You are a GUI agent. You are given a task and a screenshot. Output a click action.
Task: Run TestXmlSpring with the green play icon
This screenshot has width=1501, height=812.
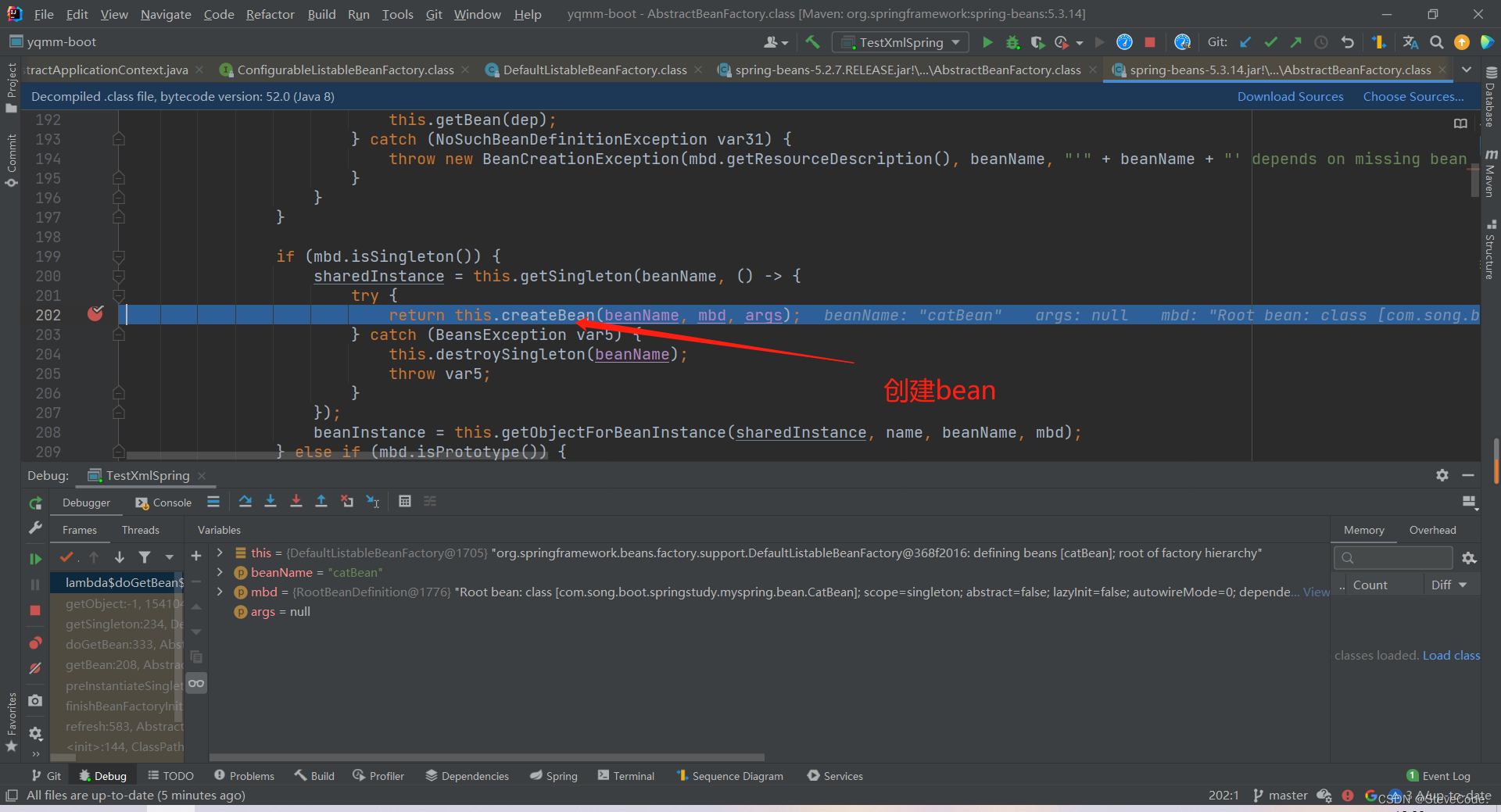point(987,42)
